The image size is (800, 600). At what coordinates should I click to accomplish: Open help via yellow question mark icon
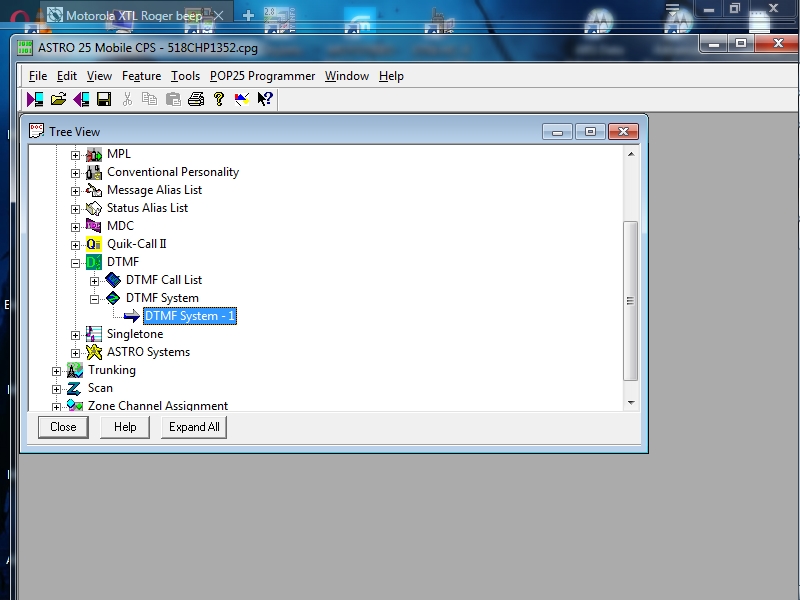pyautogui.click(x=219, y=99)
